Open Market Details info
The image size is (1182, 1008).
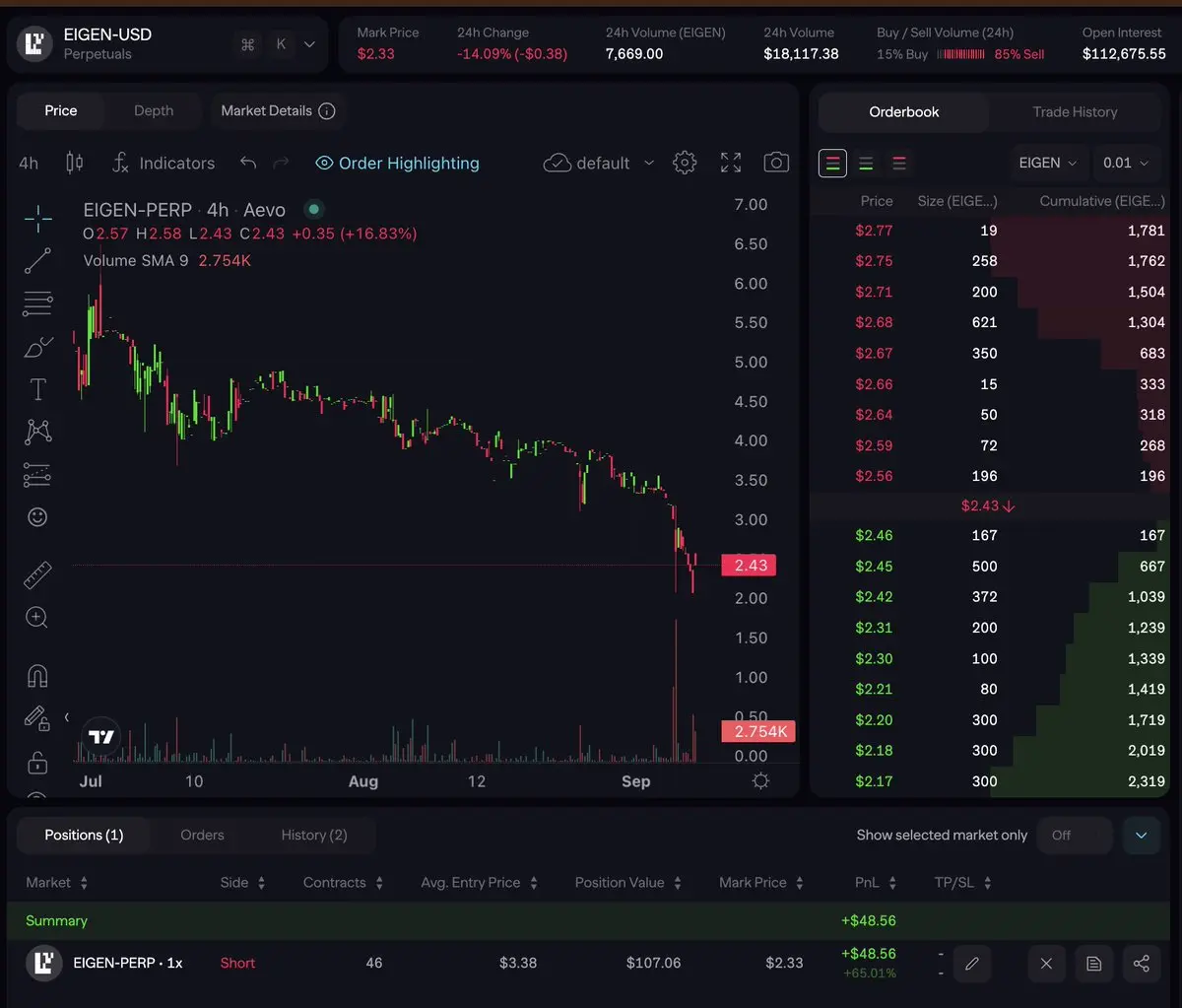(278, 110)
